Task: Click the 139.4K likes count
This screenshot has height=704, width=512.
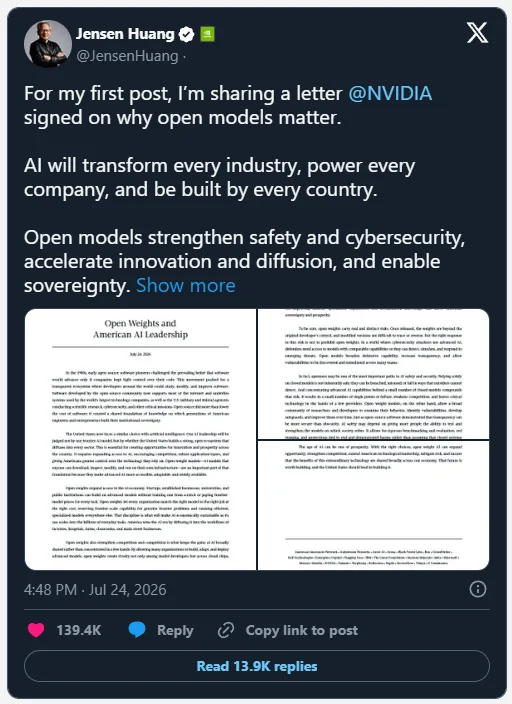Action: click(79, 630)
